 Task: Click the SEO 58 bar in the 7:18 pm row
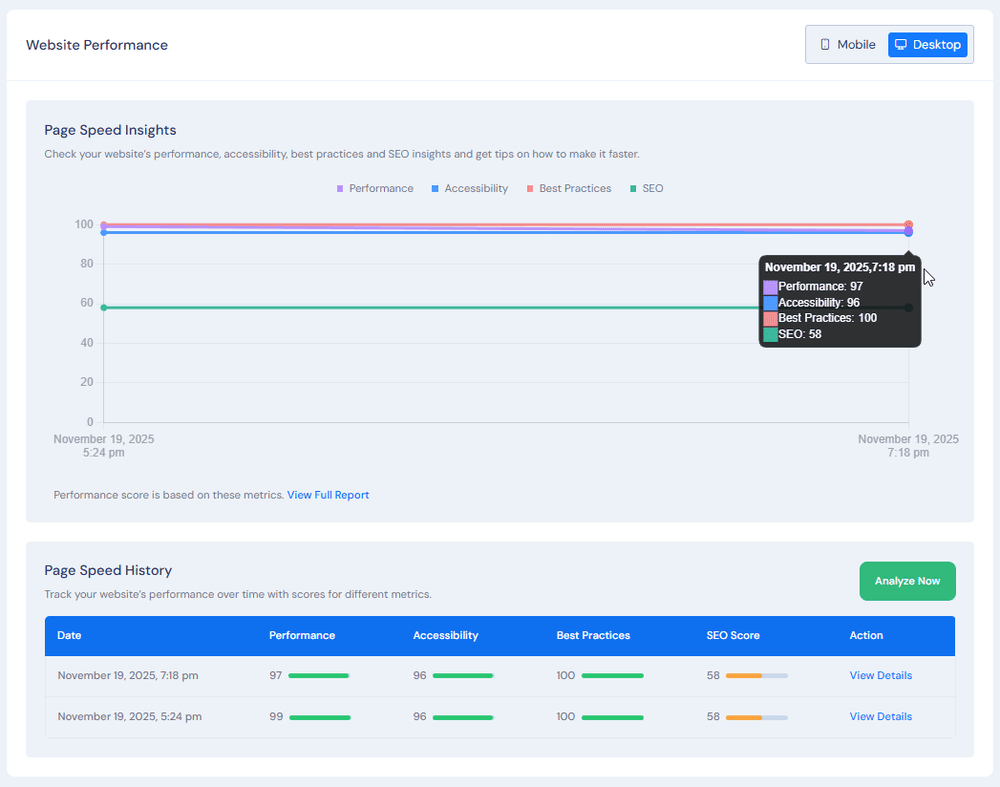(x=756, y=675)
